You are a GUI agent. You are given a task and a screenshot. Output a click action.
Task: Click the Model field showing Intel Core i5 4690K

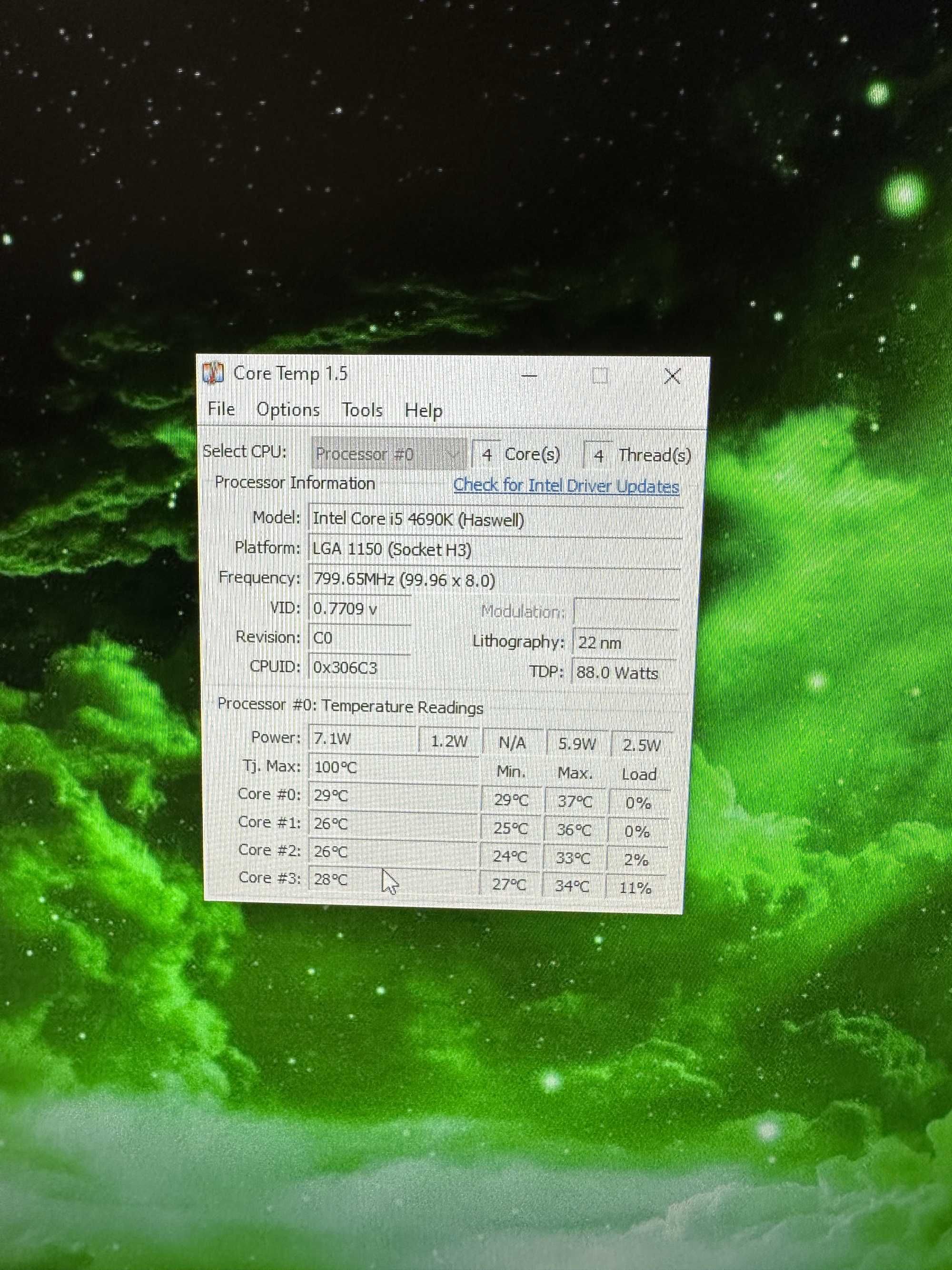495,520
